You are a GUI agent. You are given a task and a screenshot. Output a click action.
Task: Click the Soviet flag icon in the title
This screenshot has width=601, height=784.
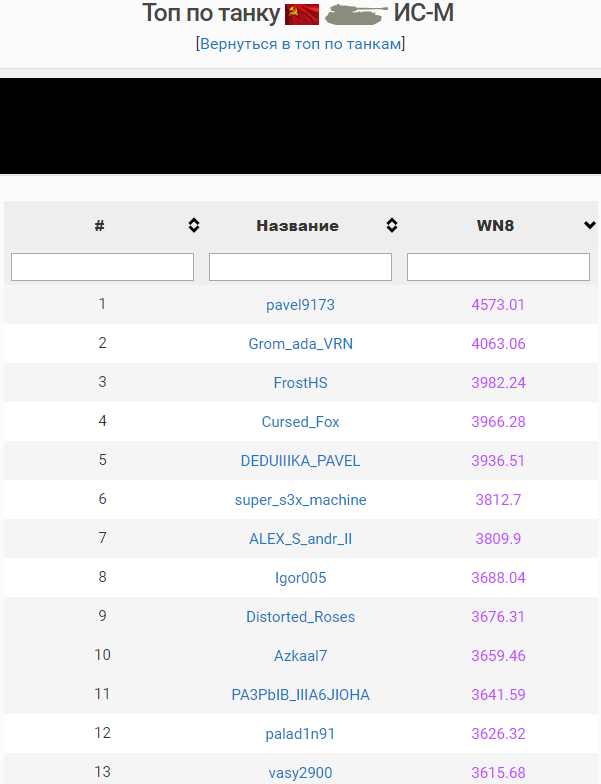pos(302,14)
